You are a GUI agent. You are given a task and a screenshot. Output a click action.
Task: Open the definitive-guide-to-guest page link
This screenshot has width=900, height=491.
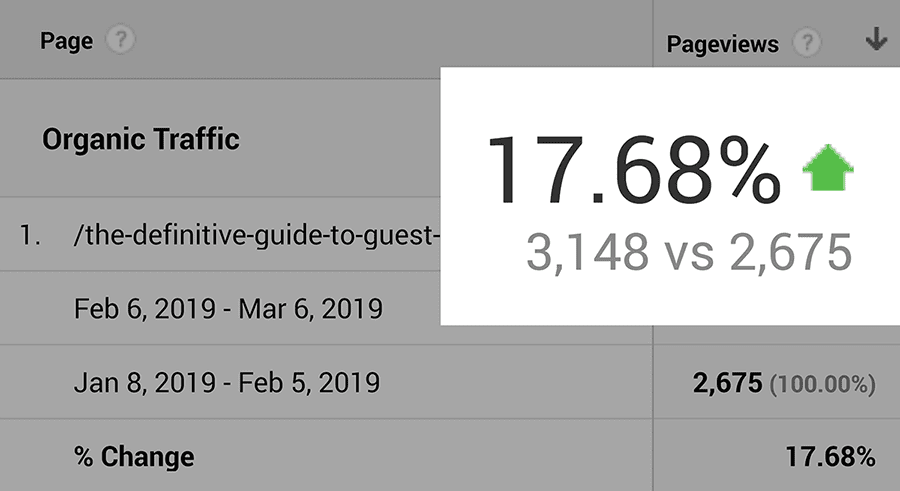[257, 236]
